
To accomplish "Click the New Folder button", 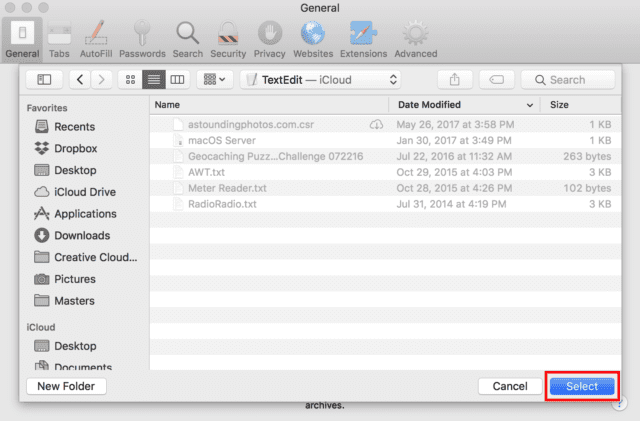I will pyautogui.click(x=66, y=386).
